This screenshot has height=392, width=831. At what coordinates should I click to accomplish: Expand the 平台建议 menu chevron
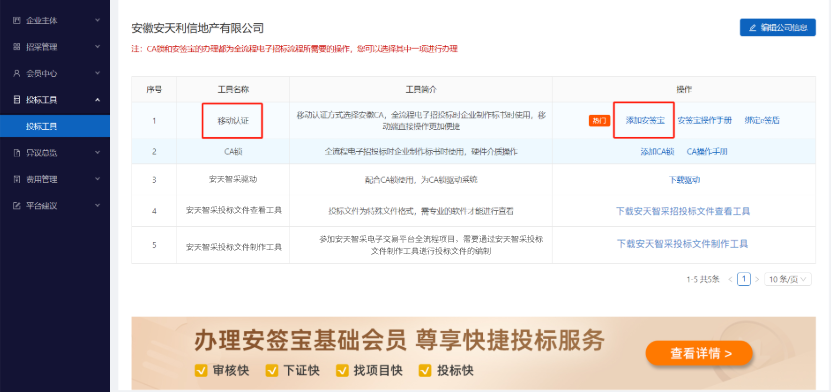point(98,206)
